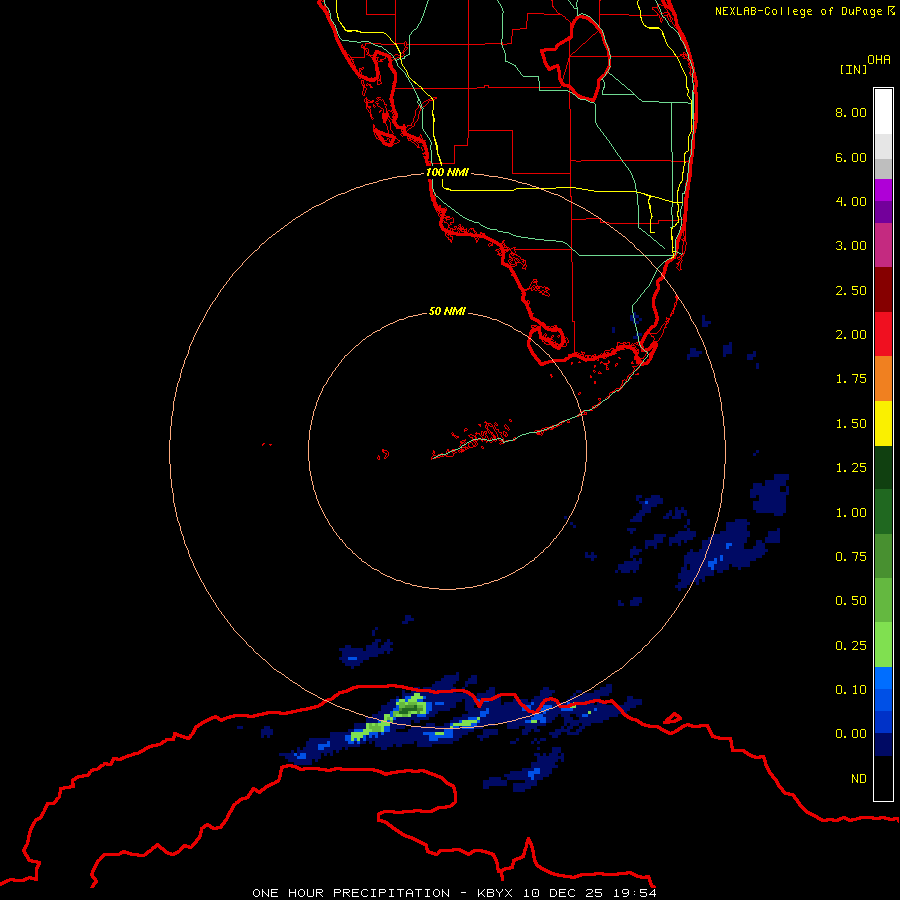Click the 100 NMI range ring label
Image resolution: width=900 pixels, height=900 pixels.
[447, 172]
